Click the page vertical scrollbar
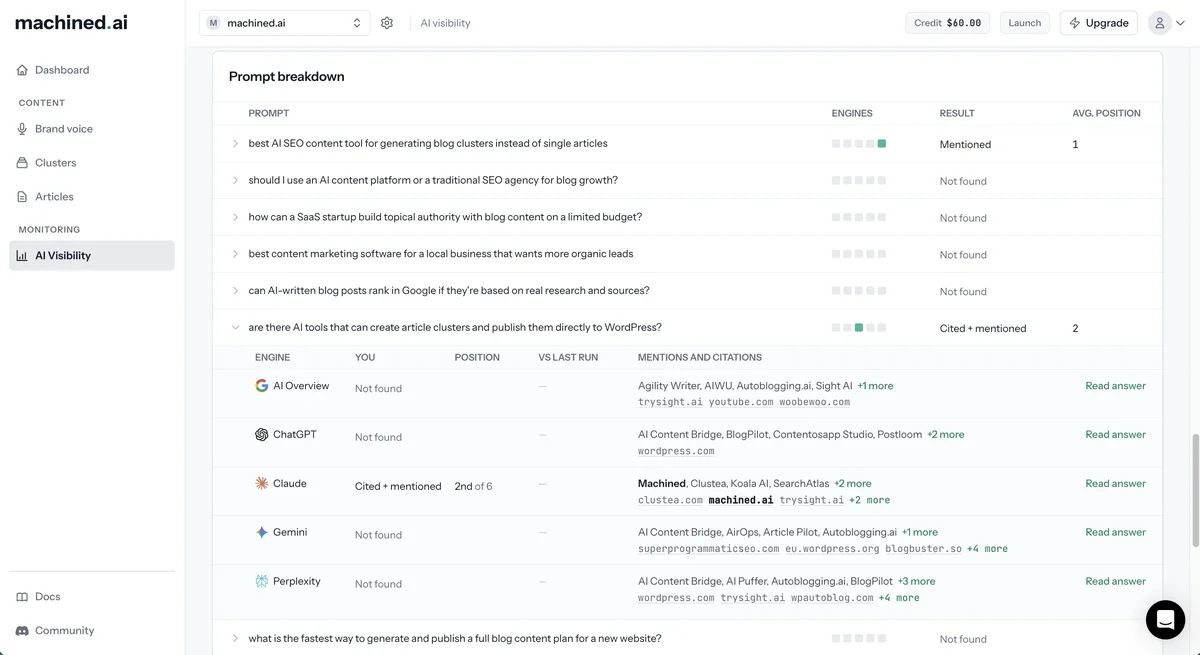This screenshot has height=655, width=1200. (1194, 490)
